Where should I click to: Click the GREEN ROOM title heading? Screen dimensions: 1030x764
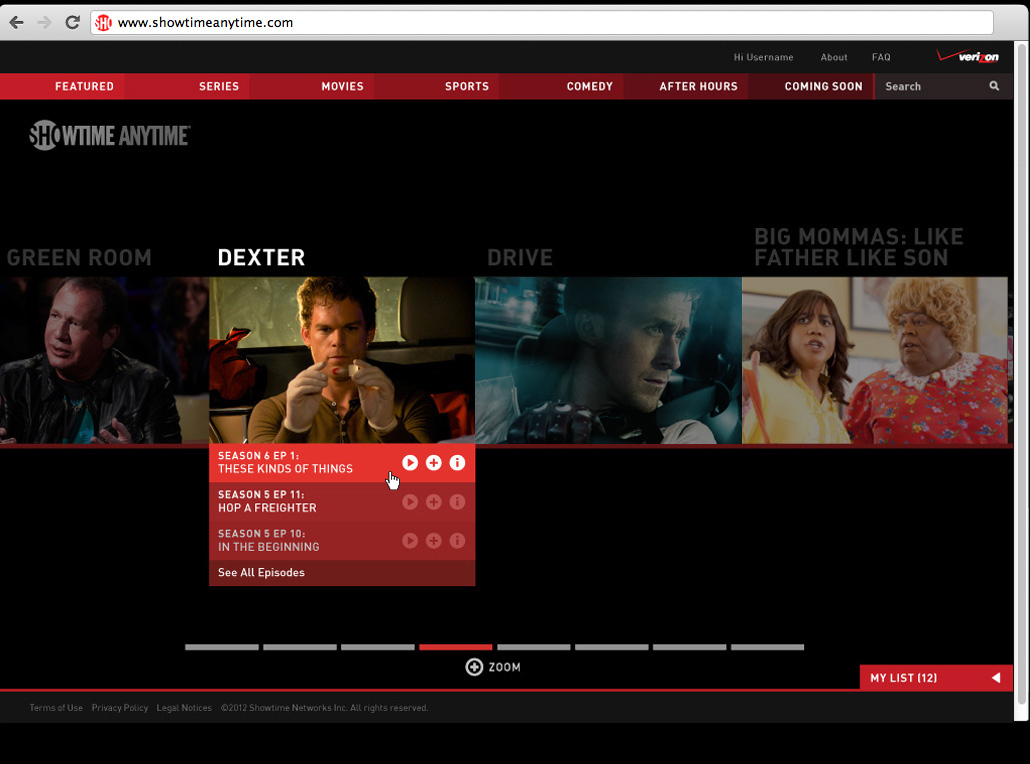click(x=79, y=258)
